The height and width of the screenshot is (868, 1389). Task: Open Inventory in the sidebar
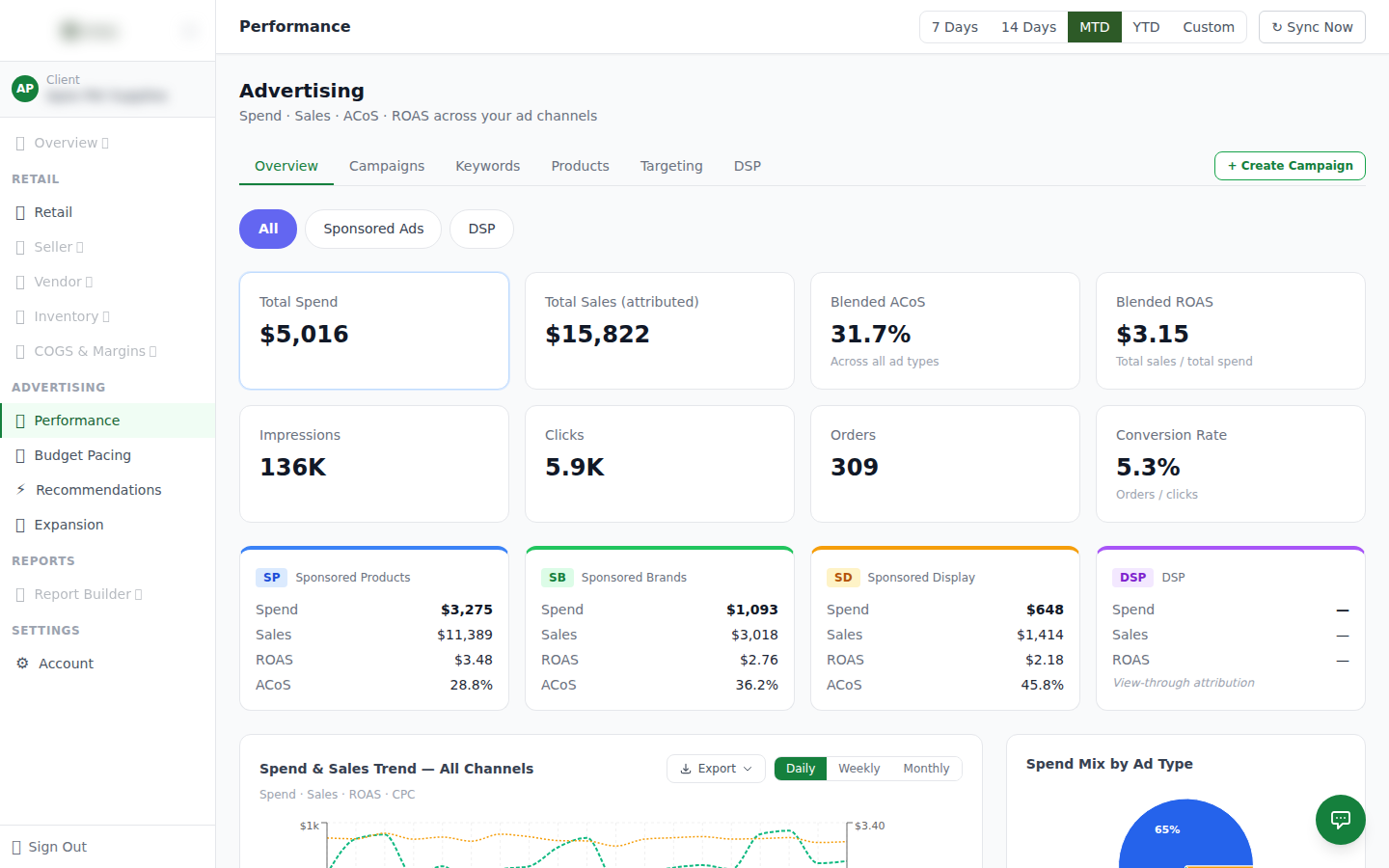[107, 316]
